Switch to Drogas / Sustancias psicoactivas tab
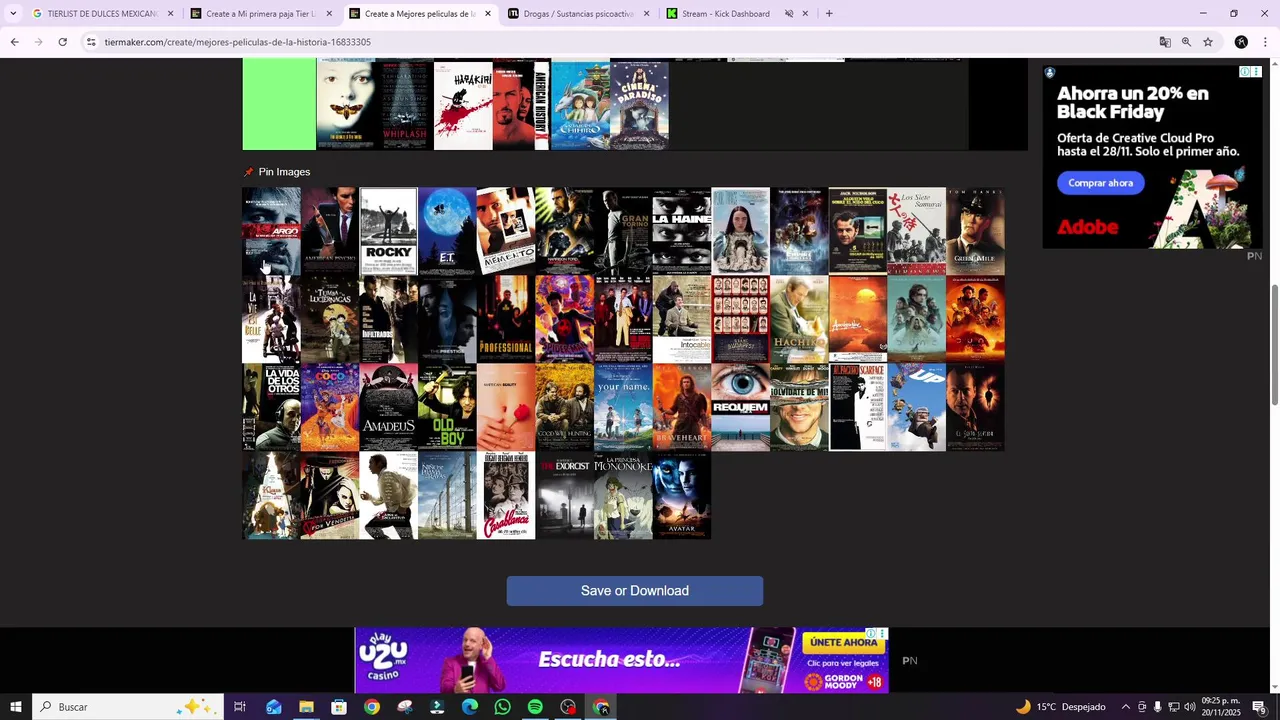 point(579,14)
